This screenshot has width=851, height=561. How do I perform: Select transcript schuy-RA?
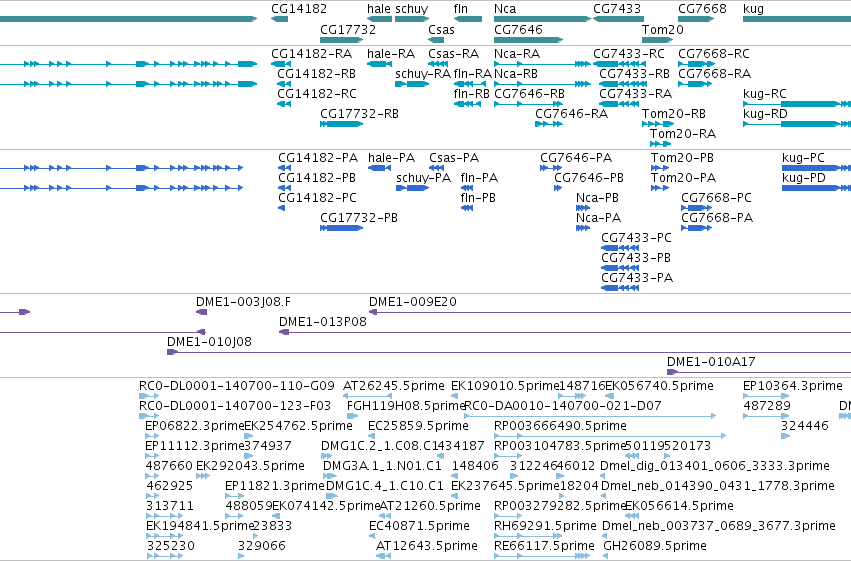coord(423,74)
